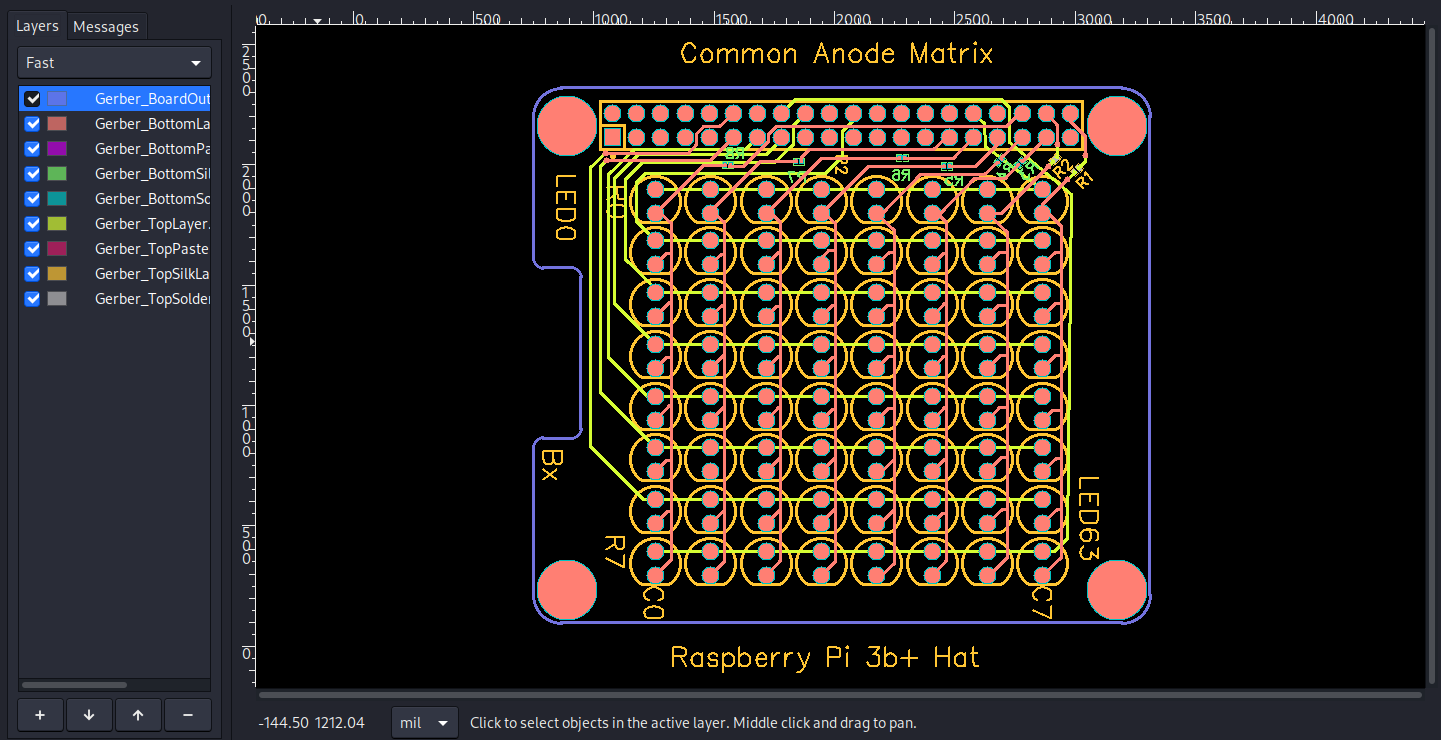Screen dimensions: 1441x740
Task: Select the LED0 silkscreen label on board
Action: tap(566, 208)
